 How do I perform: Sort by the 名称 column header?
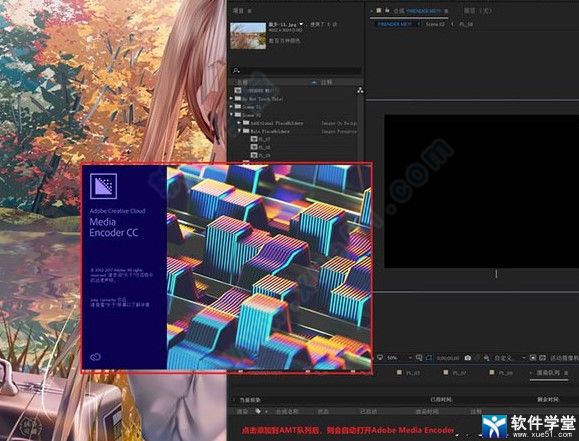coord(242,82)
